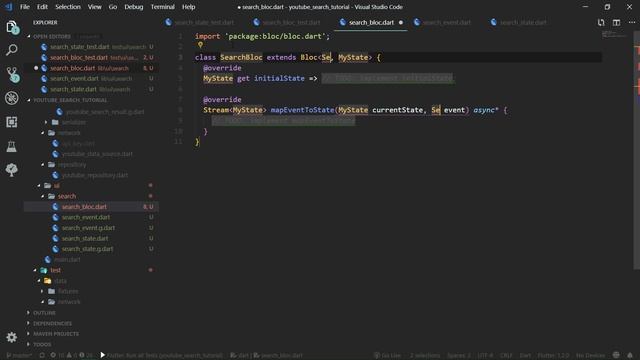This screenshot has width=640, height=360.
Task: Collapse the Open Editors section
Action: (51, 36)
